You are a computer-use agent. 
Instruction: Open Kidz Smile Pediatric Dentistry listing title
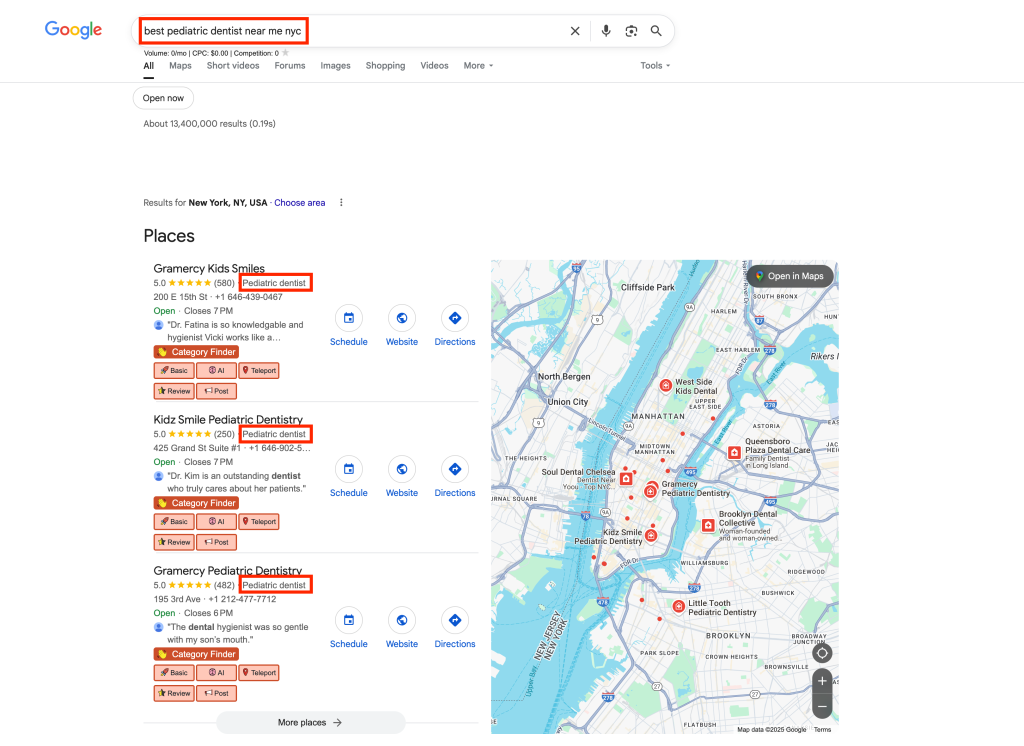(x=228, y=419)
